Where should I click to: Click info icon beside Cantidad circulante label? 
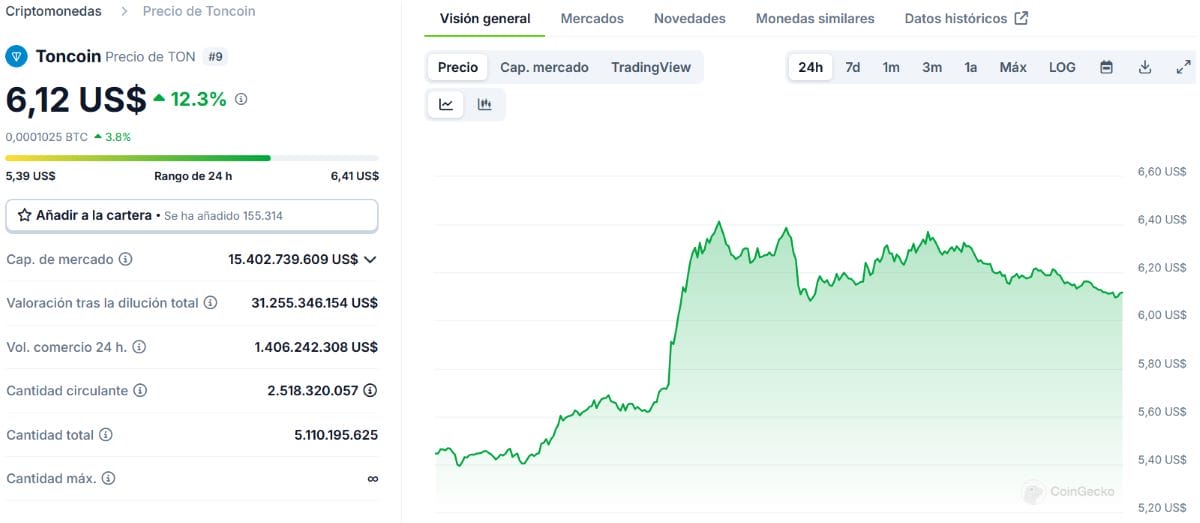140,391
